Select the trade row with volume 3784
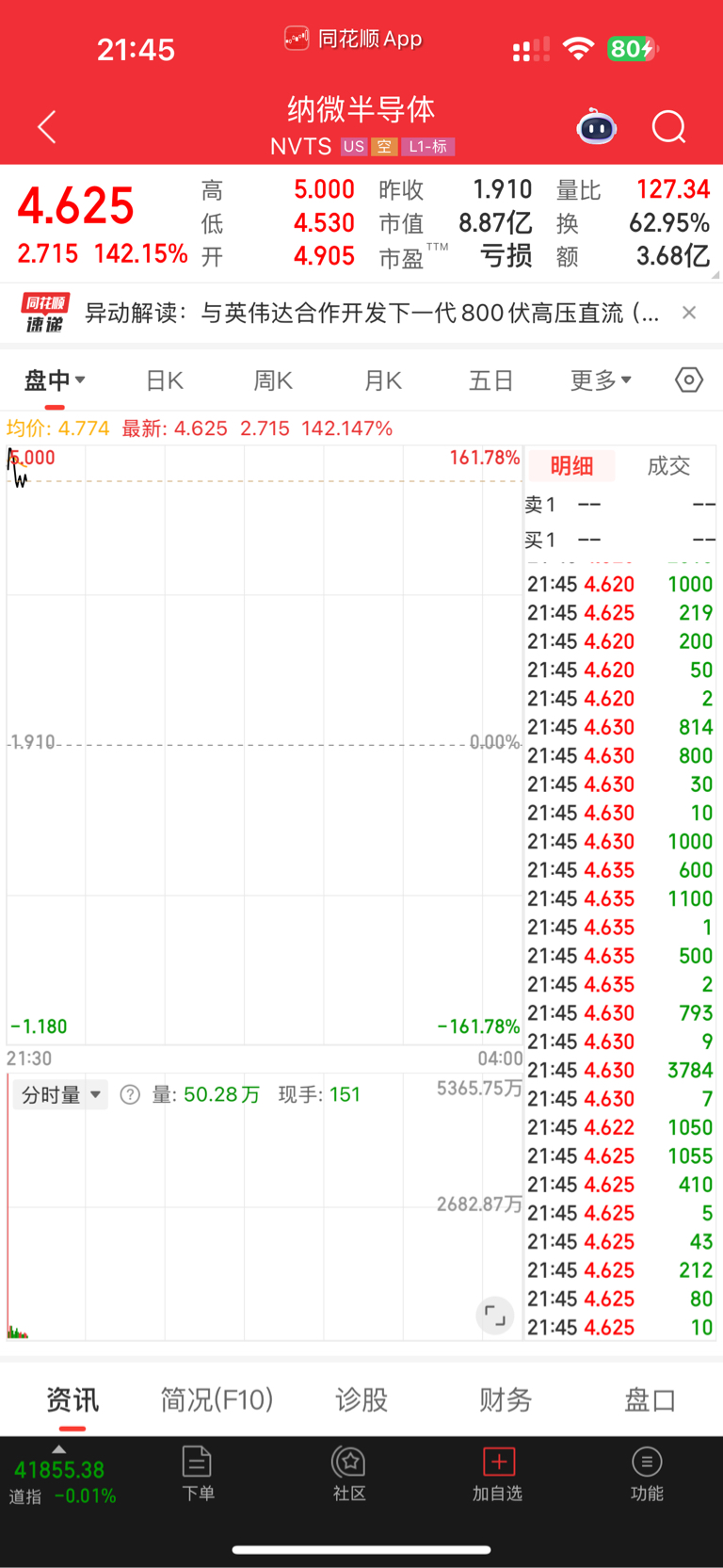This screenshot has width=723, height=1568. 620,1070
